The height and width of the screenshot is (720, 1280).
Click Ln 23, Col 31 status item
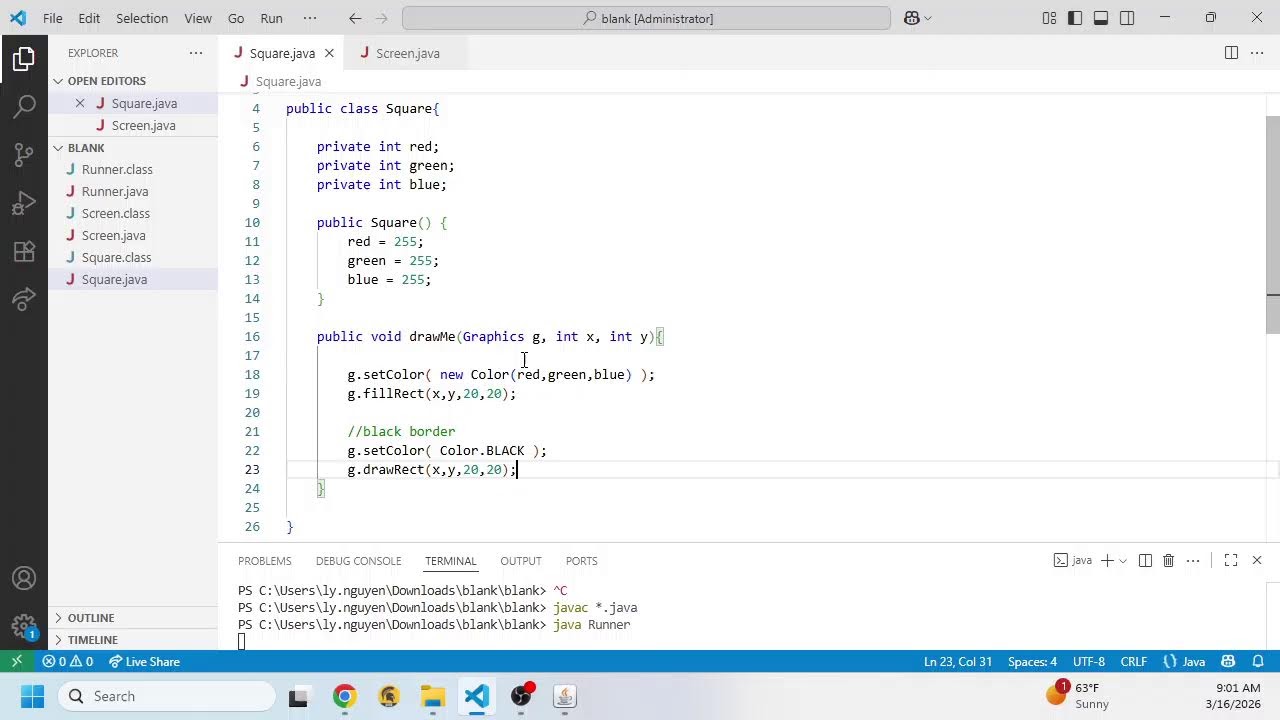click(958, 661)
